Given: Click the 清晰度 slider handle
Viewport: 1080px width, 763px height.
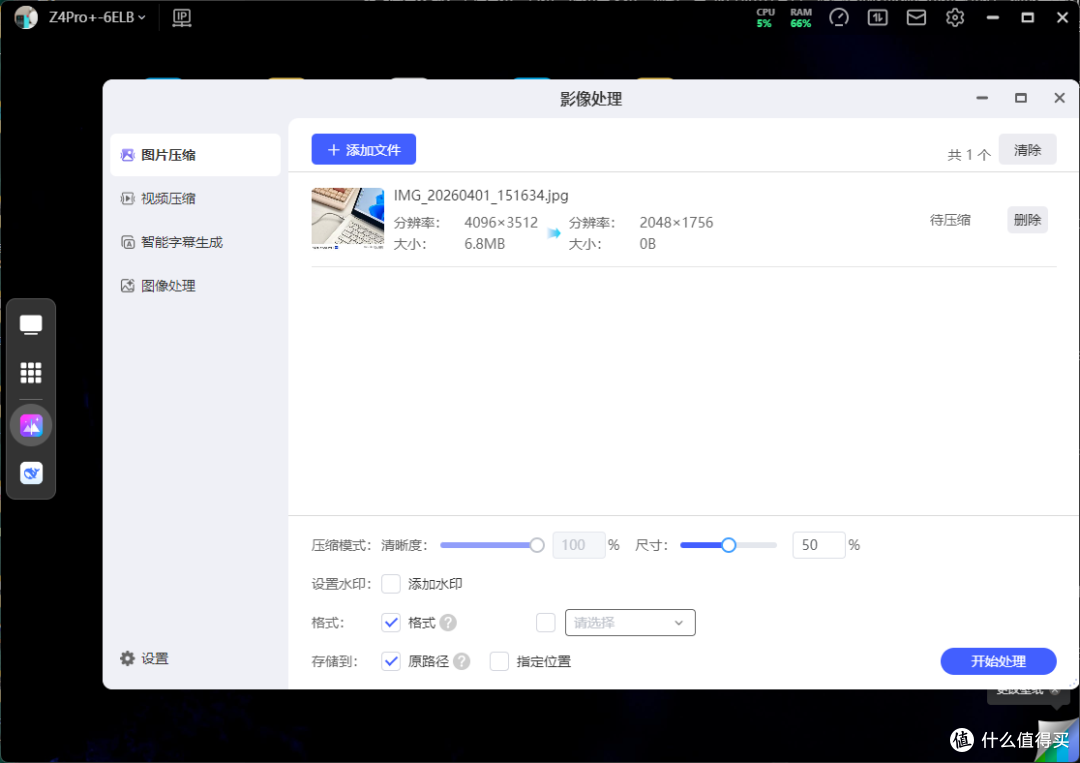Looking at the screenshot, I should pos(537,545).
